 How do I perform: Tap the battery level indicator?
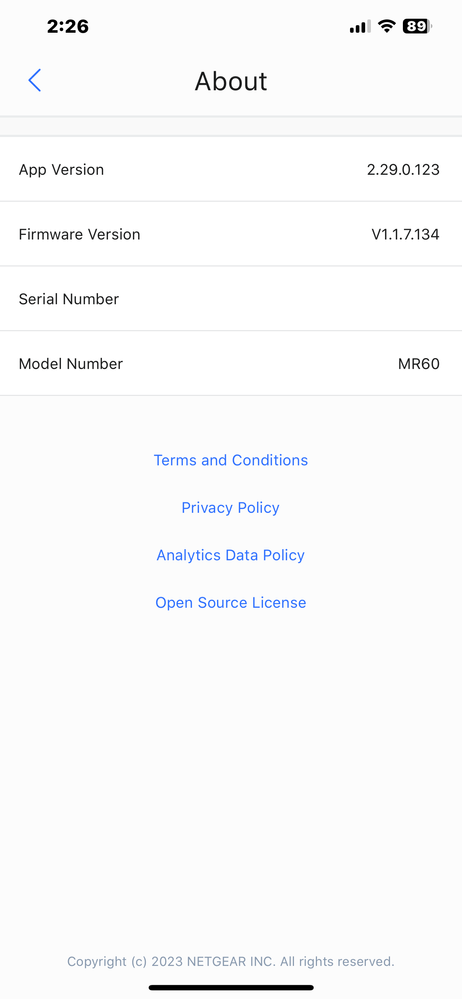pos(417,26)
